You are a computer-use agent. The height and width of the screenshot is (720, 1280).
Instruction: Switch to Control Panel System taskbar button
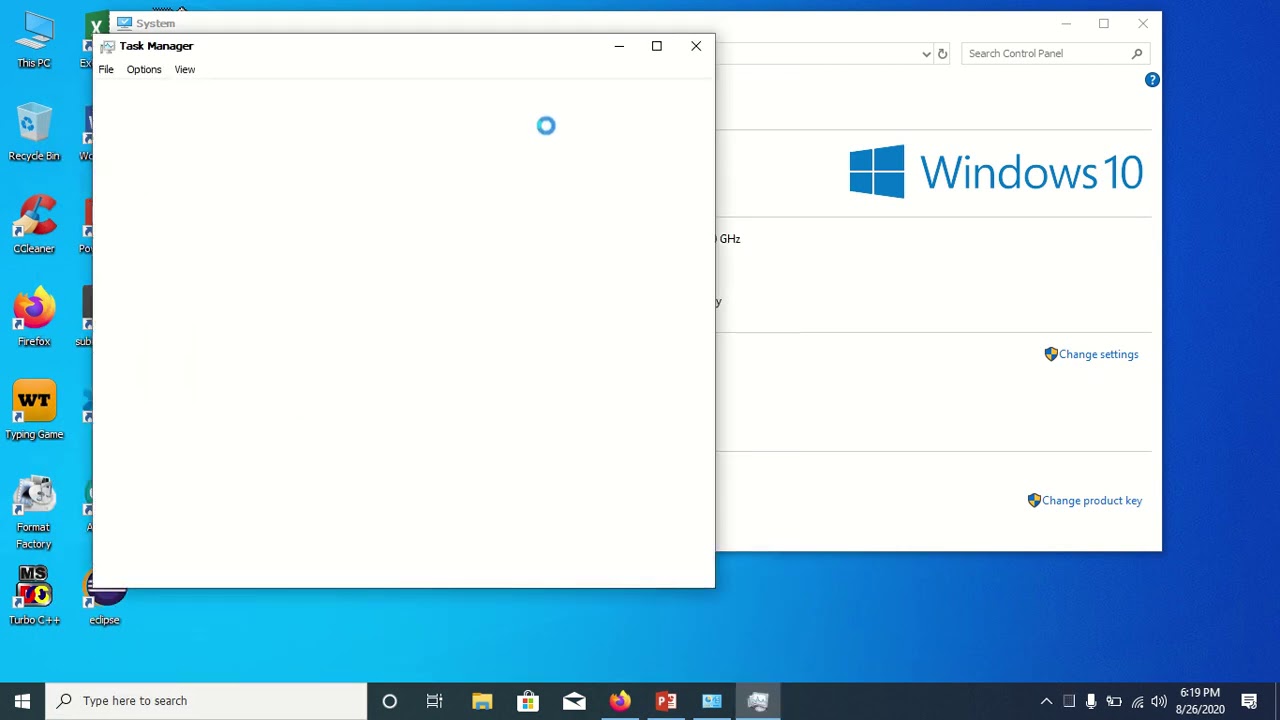pos(712,701)
